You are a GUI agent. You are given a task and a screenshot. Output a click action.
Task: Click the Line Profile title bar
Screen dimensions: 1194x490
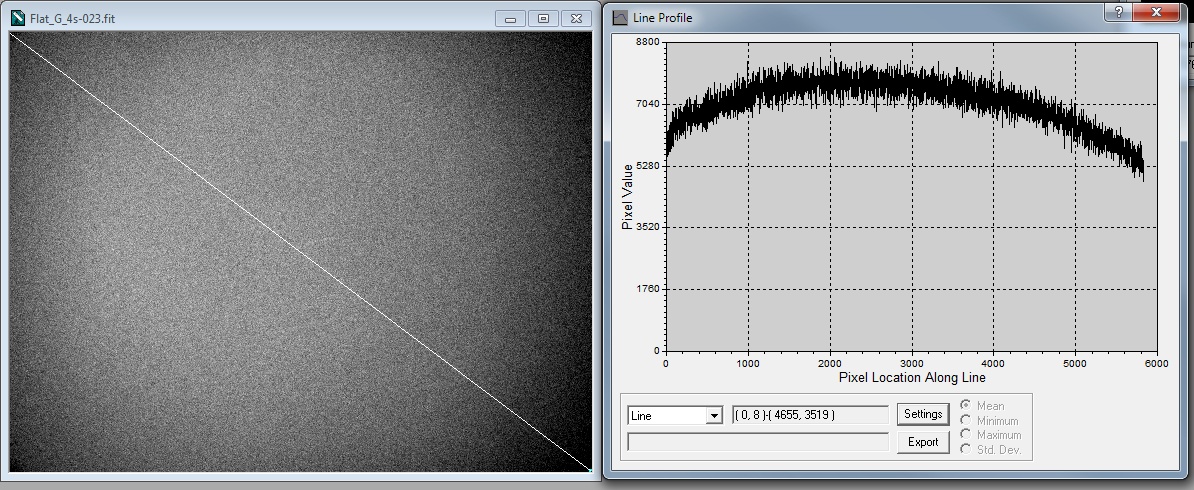coord(850,18)
